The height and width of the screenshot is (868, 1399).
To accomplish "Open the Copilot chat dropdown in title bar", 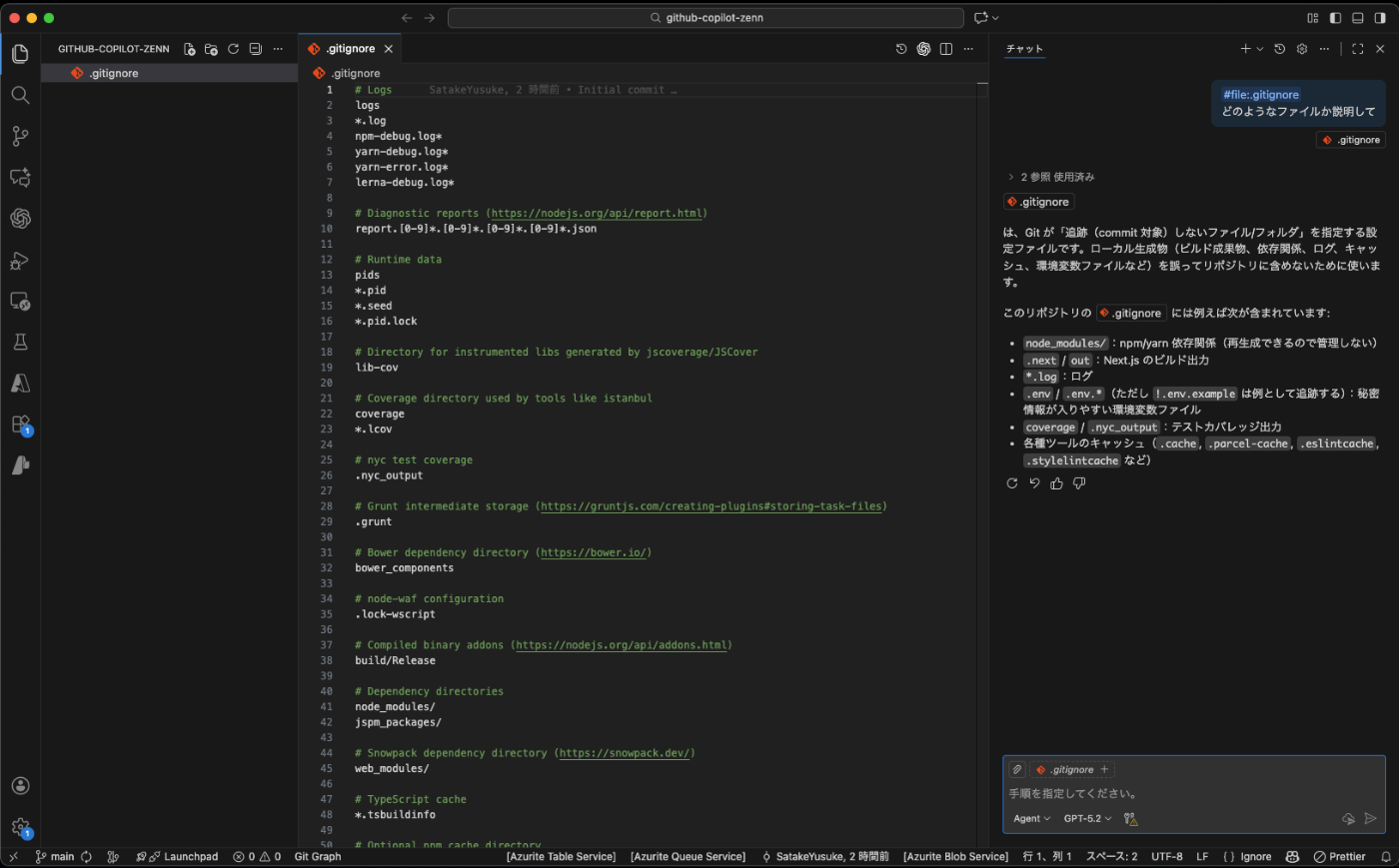I will (995, 18).
